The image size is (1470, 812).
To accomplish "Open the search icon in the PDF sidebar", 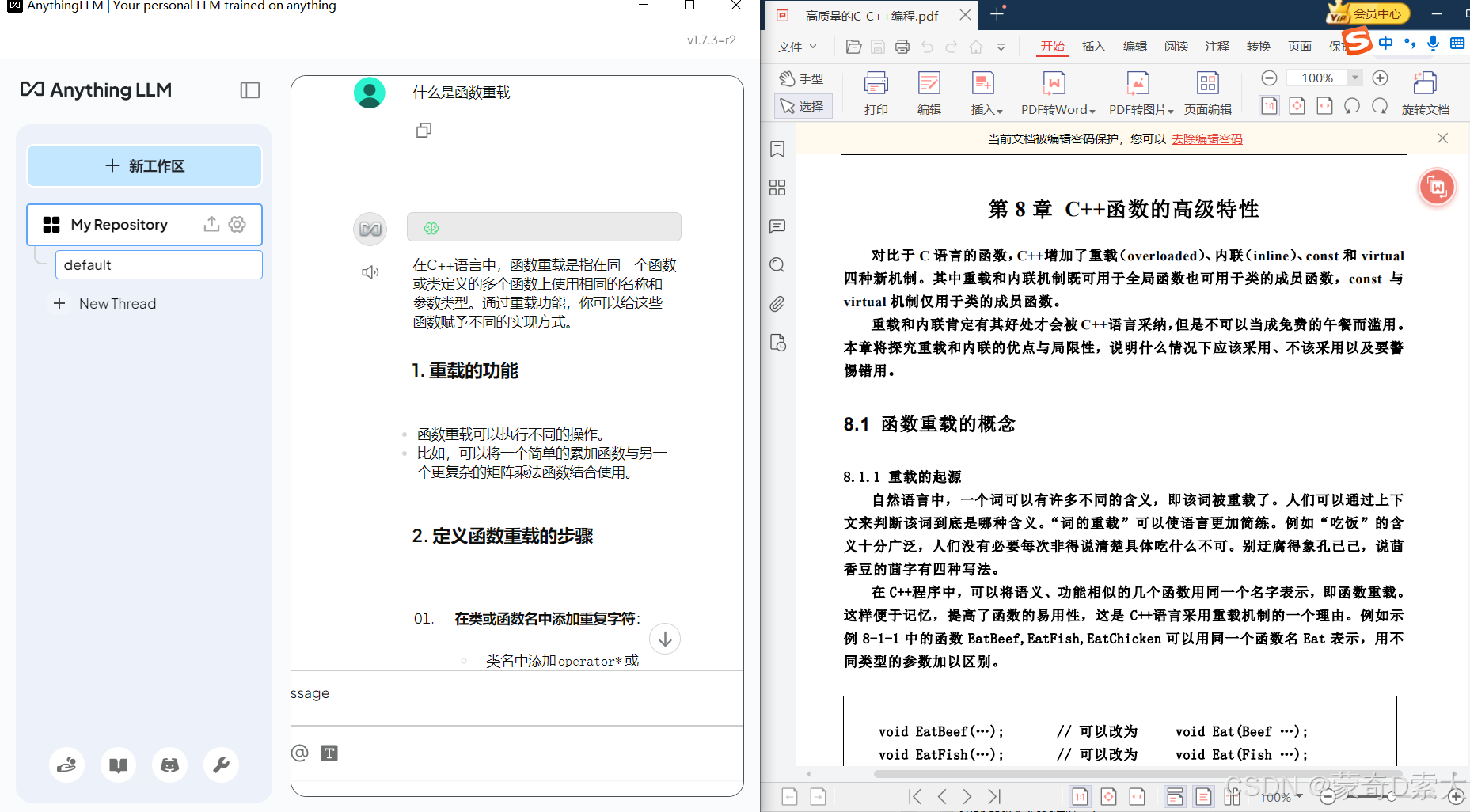I will [777, 265].
